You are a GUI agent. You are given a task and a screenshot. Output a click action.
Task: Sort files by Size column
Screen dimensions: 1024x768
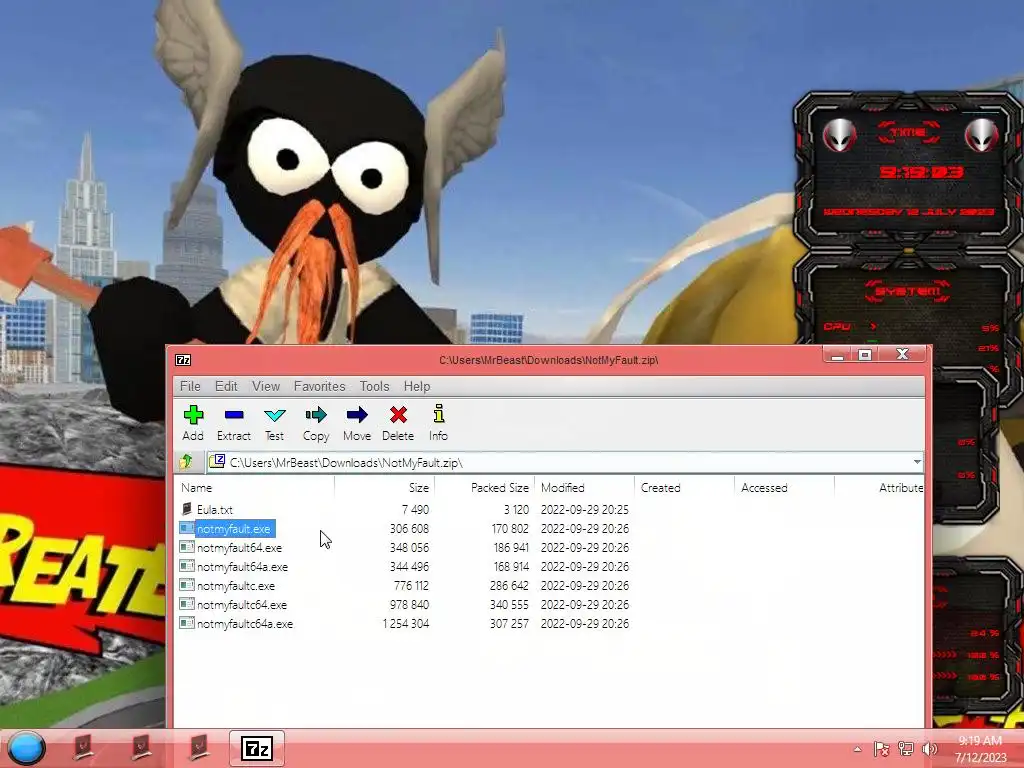pos(385,487)
